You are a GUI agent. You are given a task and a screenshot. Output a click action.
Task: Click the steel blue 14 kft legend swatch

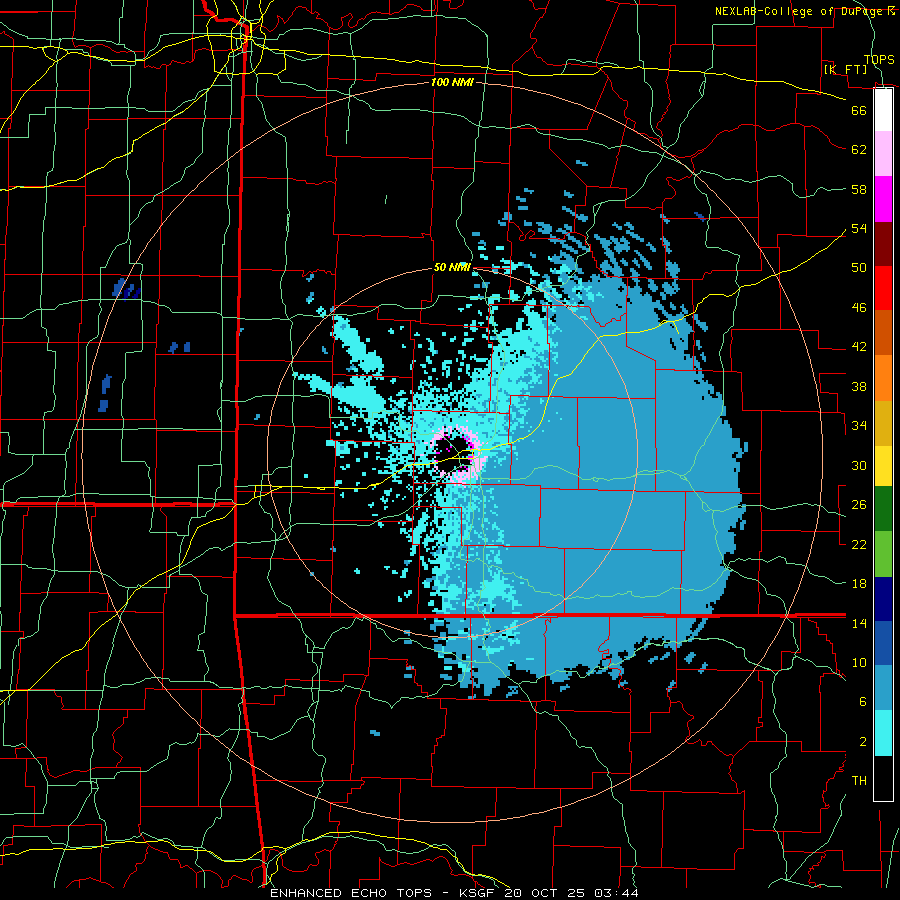(x=883, y=688)
